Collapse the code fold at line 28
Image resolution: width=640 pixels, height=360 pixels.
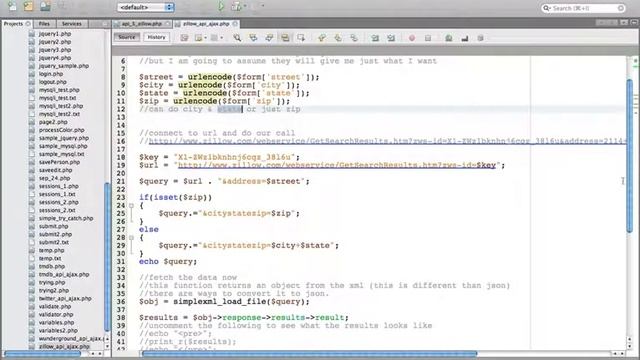131,238
